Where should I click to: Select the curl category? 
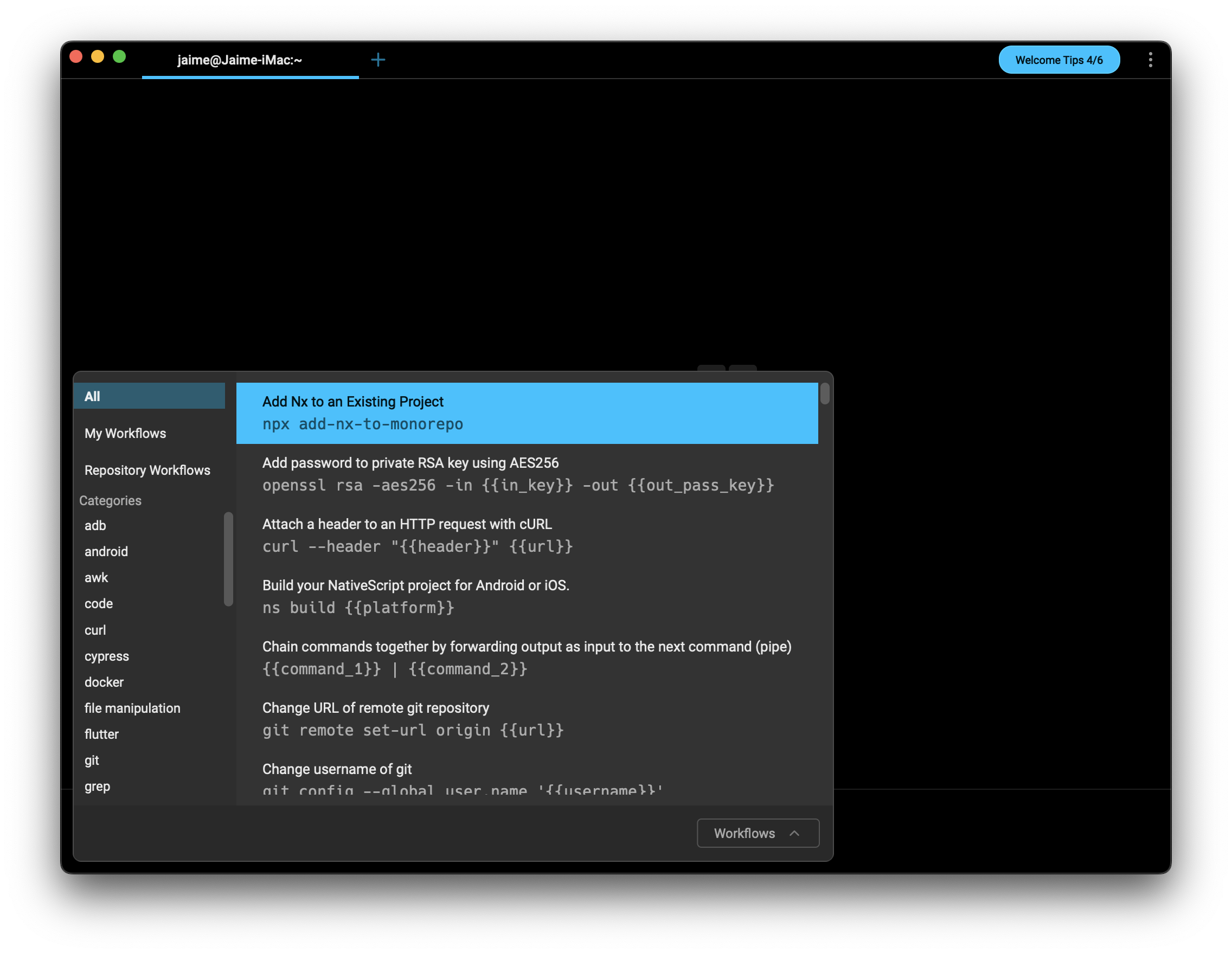95,630
